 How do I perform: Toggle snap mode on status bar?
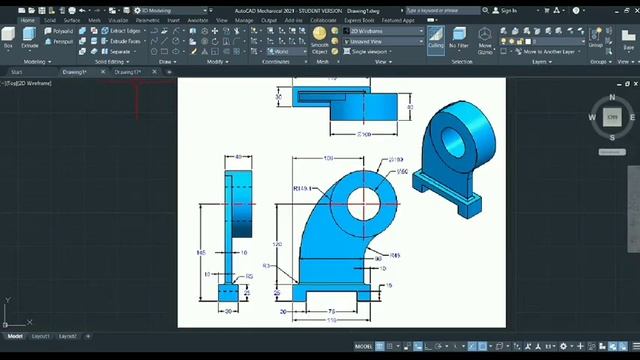(x=390, y=347)
